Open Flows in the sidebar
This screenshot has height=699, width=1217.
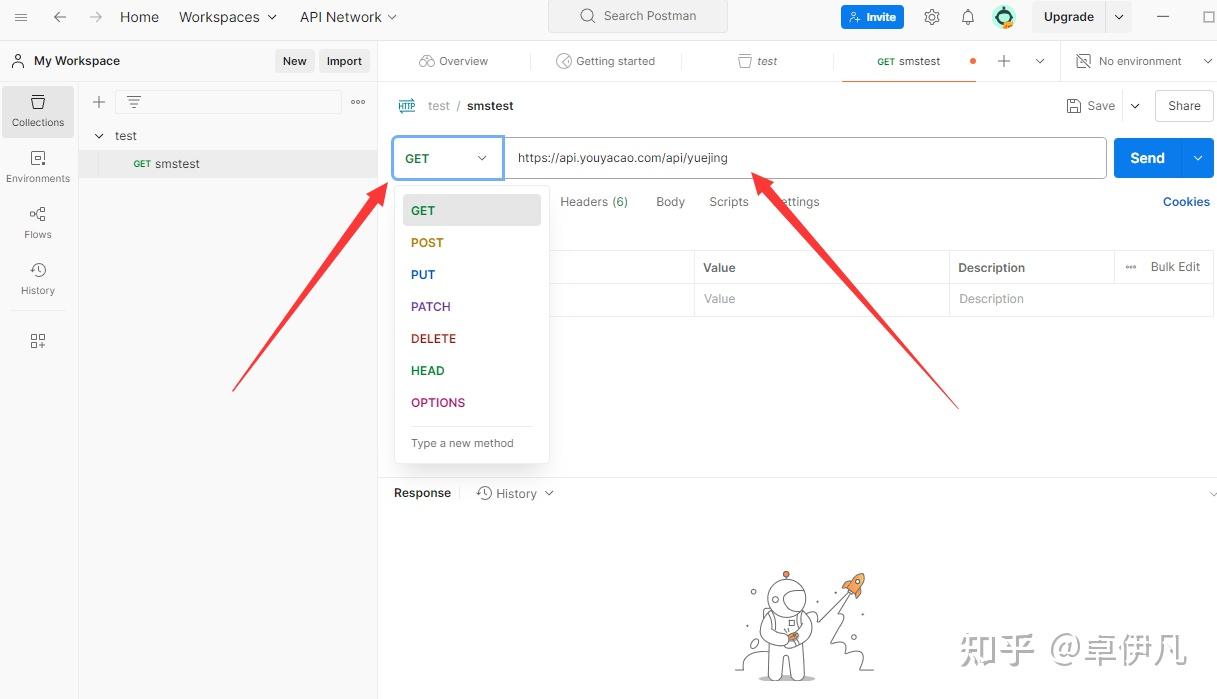38,223
